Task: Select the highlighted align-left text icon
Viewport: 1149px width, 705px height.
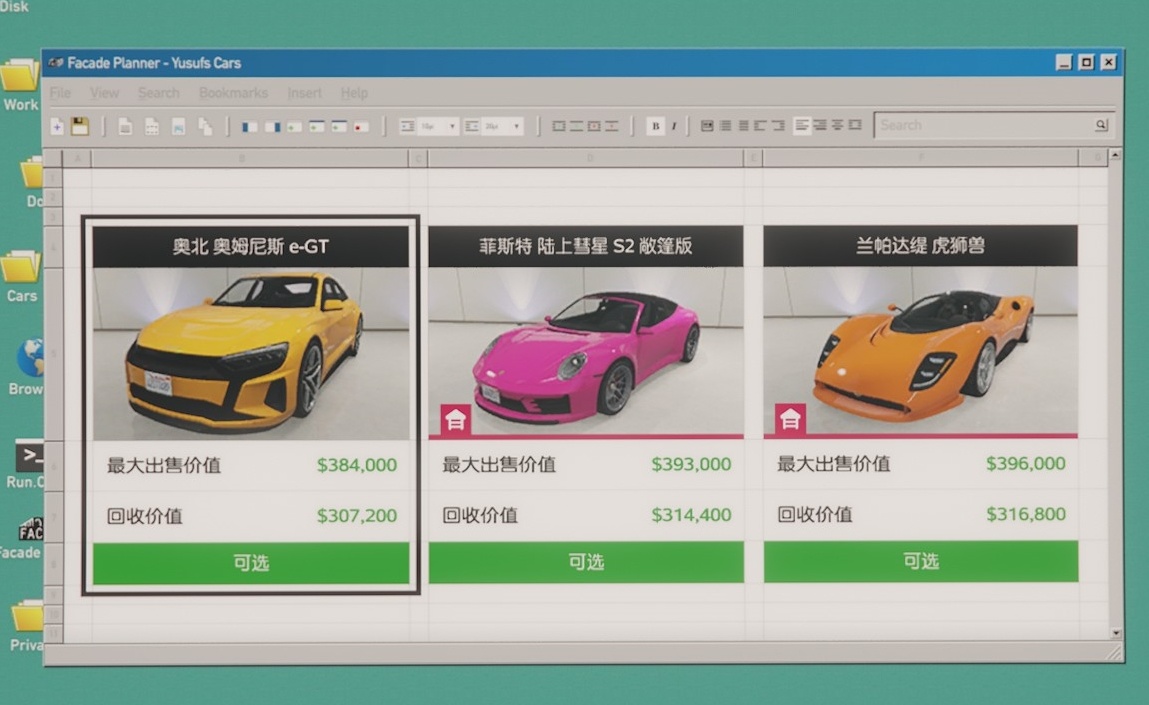Action: point(802,125)
